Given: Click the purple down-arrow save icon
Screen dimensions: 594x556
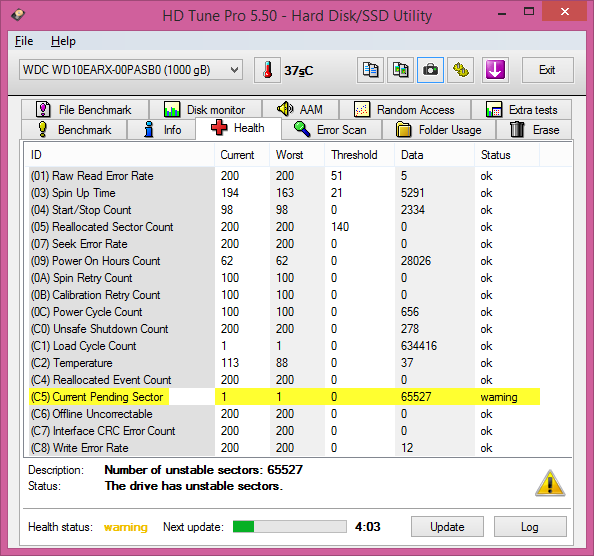Looking at the screenshot, I should click(x=495, y=70).
